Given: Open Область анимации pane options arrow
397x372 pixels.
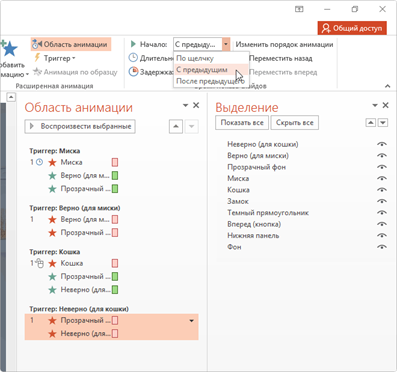Looking at the screenshot, I should [185, 105].
